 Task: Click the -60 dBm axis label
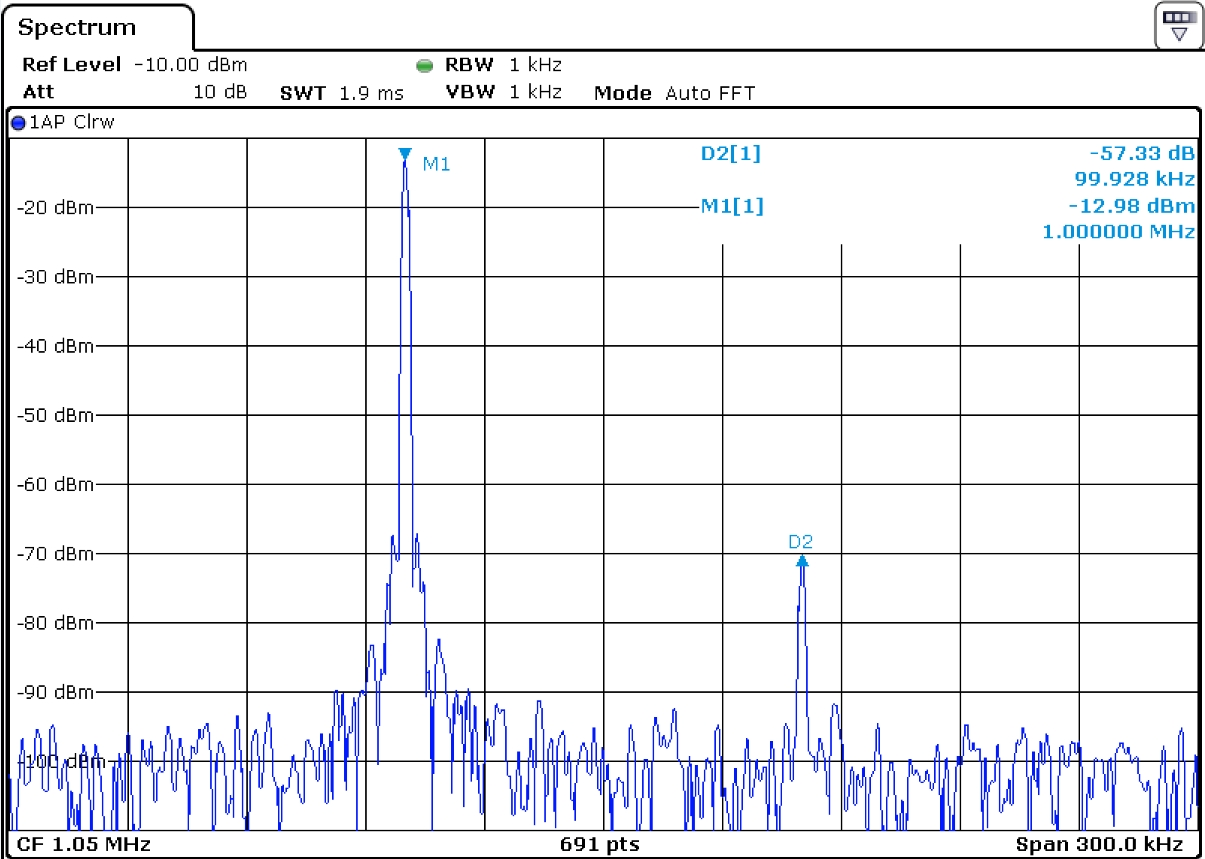click(55, 484)
